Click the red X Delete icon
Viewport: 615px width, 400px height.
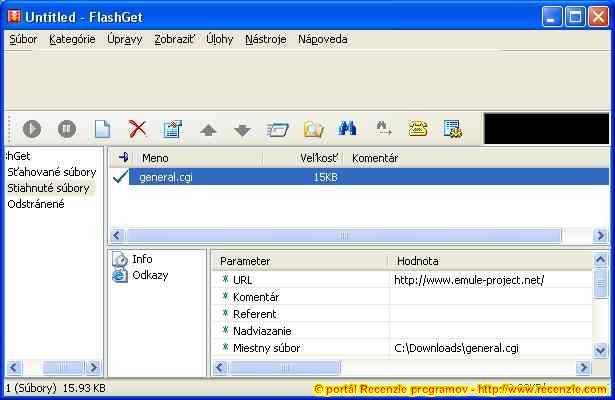tap(137, 129)
